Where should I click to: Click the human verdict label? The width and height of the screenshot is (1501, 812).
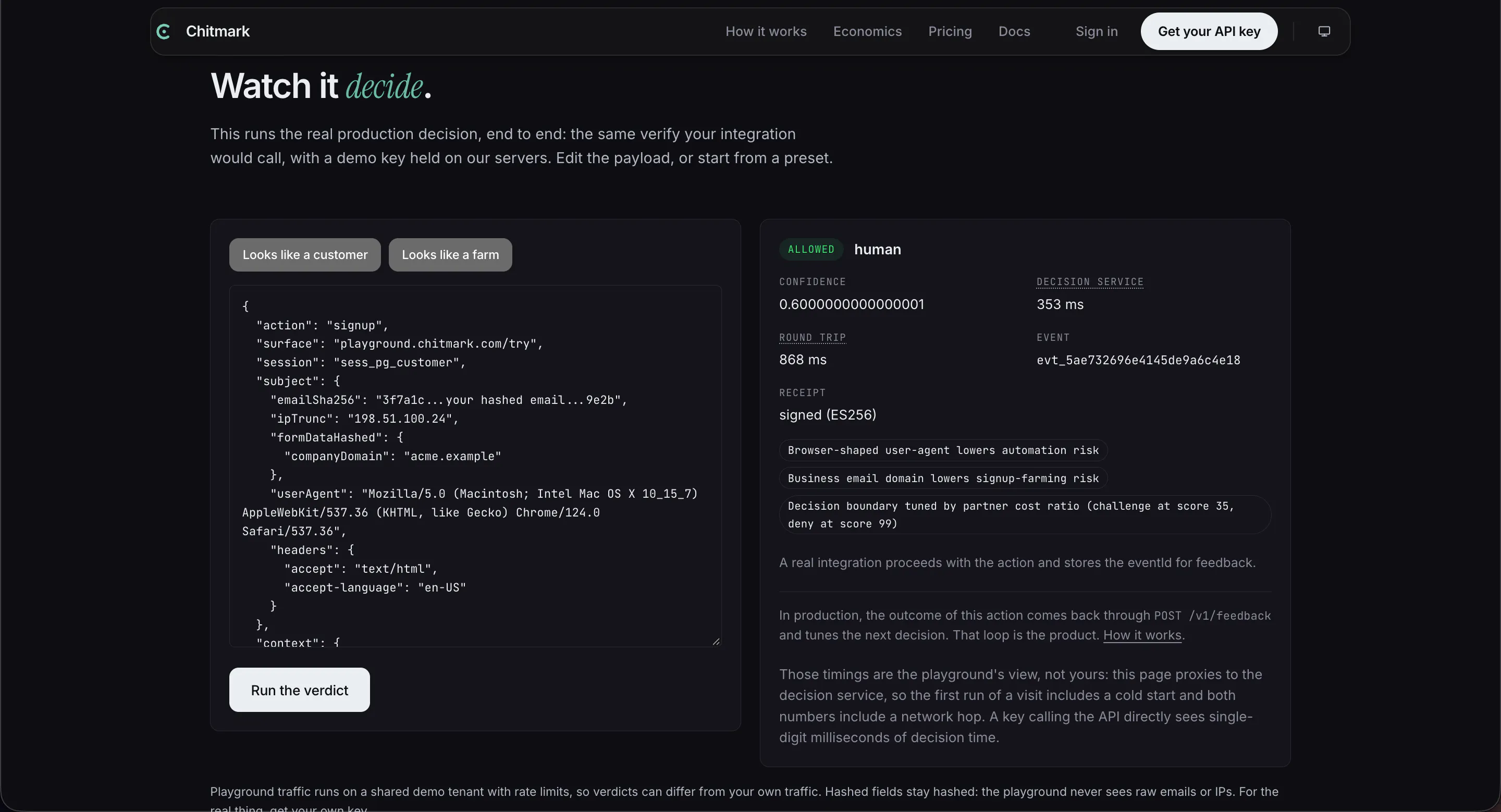point(878,249)
